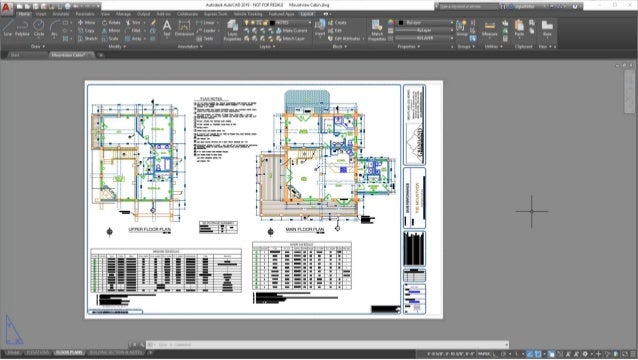
Task: Choose the Rotate command
Action: [x=111, y=23]
